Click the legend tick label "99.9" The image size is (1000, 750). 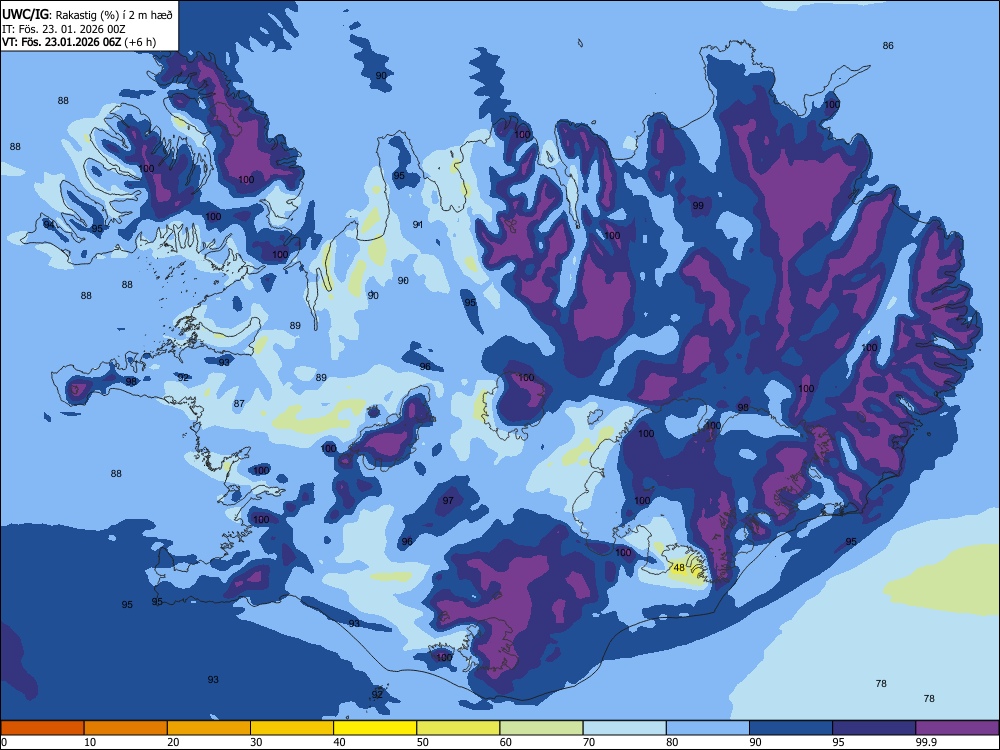click(x=926, y=742)
